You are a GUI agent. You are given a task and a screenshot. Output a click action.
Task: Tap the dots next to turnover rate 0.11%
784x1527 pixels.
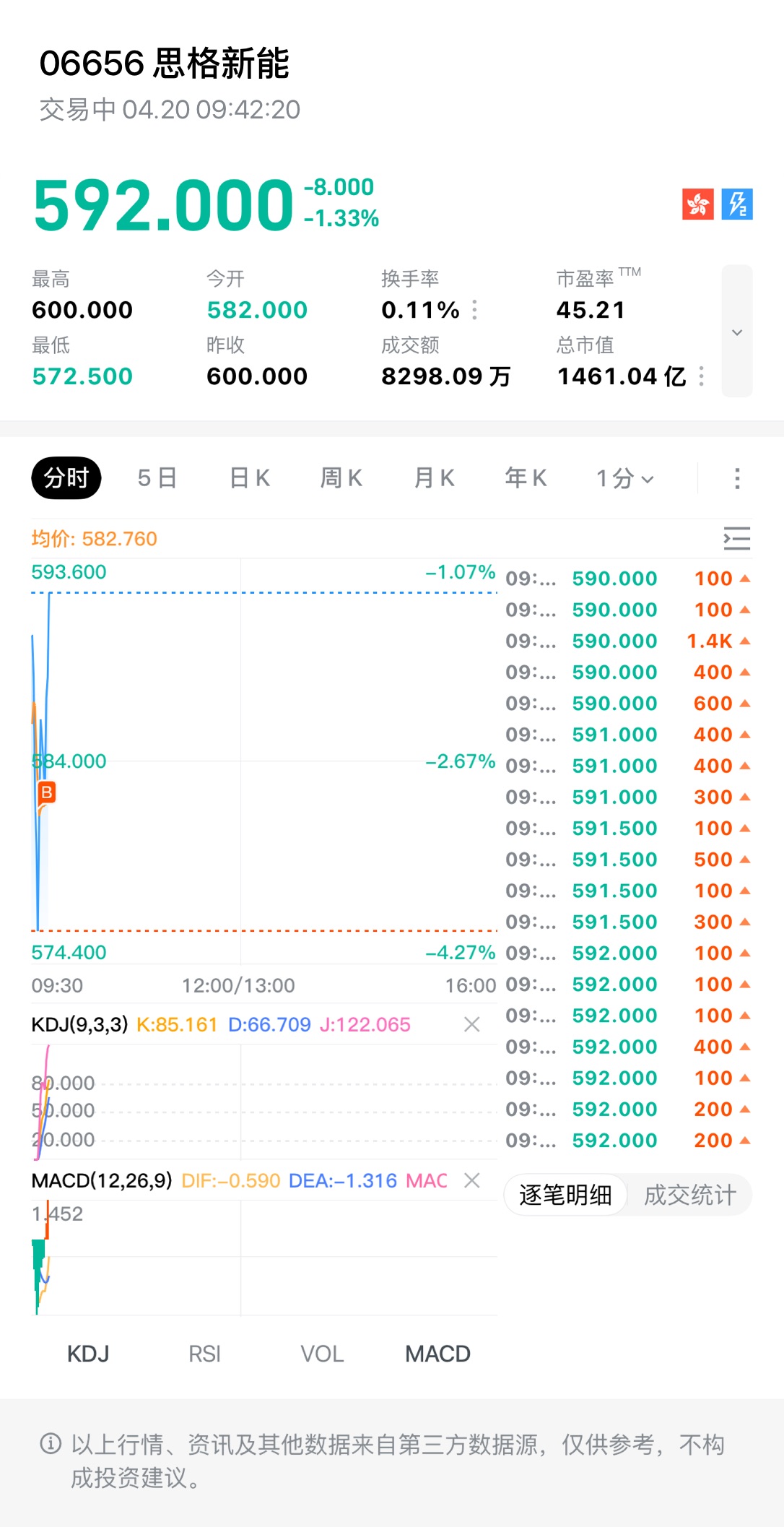point(474,310)
